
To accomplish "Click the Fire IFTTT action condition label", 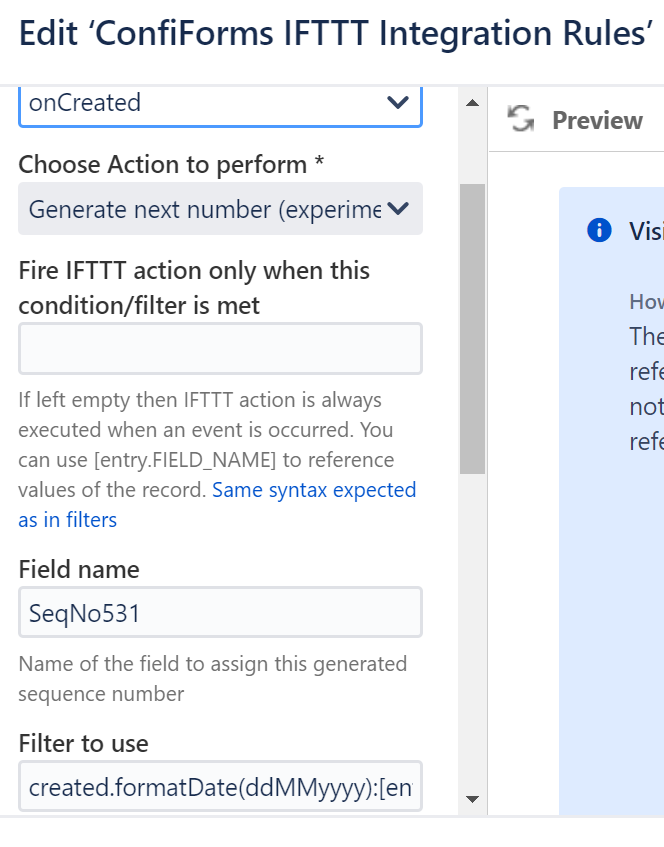I will 194,285.
